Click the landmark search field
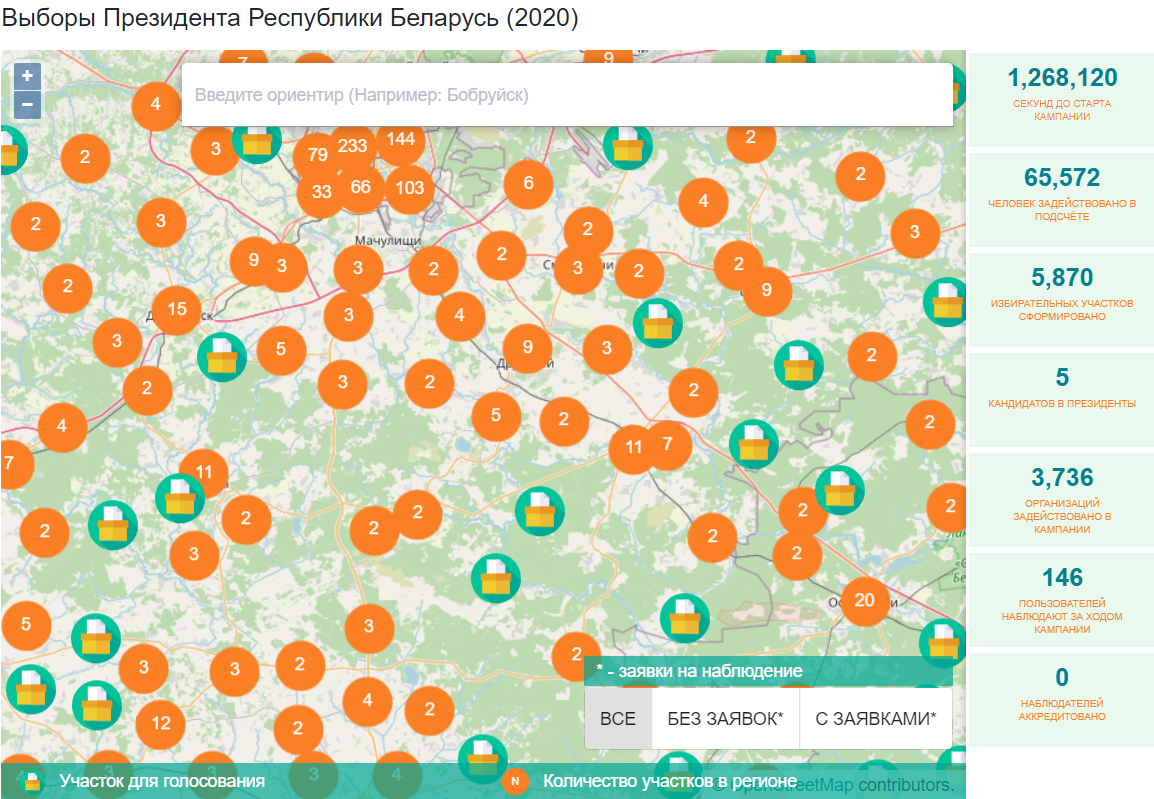The width and height of the screenshot is (1154, 799). (566, 96)
